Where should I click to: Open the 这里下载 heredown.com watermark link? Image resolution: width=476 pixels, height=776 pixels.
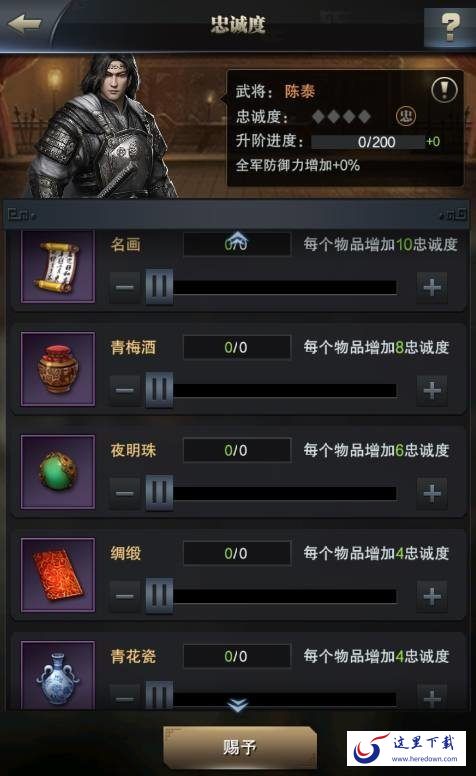(x=406, y=748)
